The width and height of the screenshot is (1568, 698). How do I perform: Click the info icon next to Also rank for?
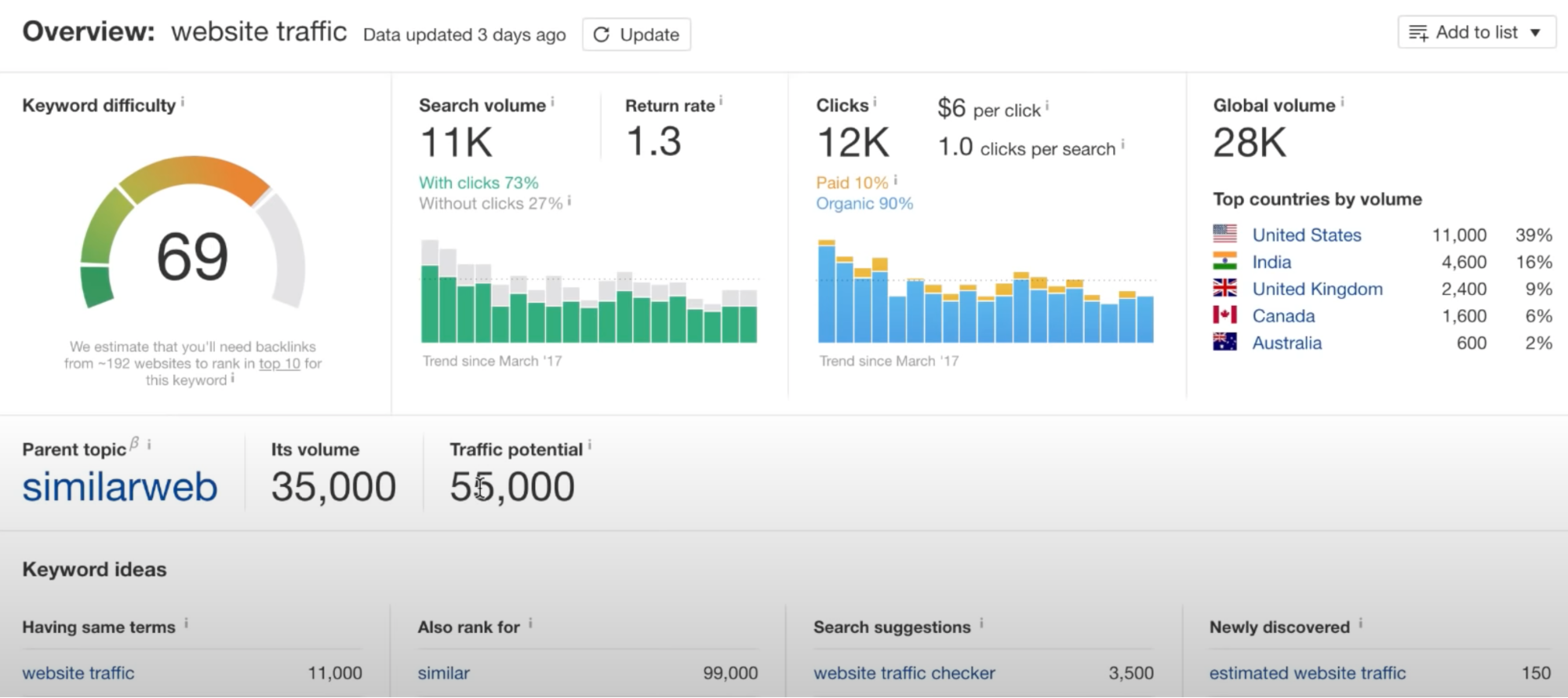tap(530, 623)
